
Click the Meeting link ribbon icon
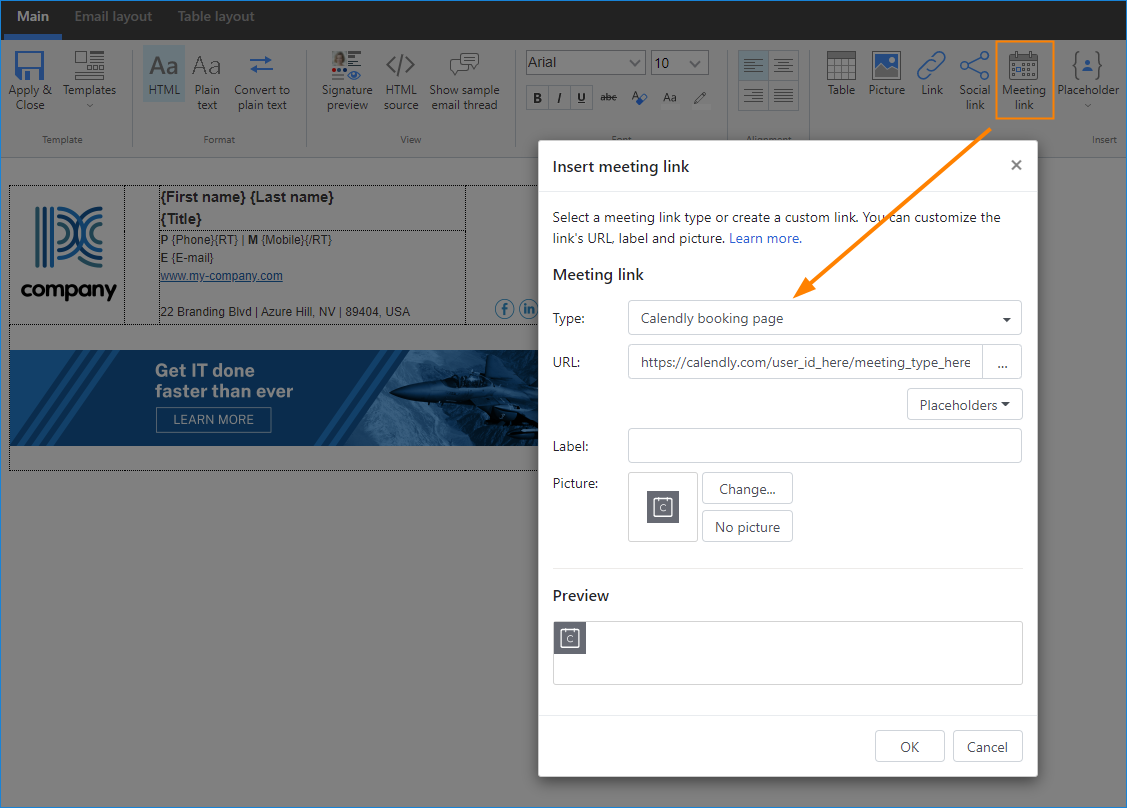(x=1024, y=80)
